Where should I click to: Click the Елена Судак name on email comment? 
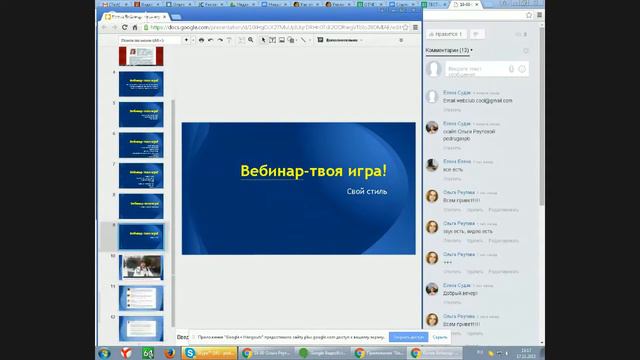point(457,93)
